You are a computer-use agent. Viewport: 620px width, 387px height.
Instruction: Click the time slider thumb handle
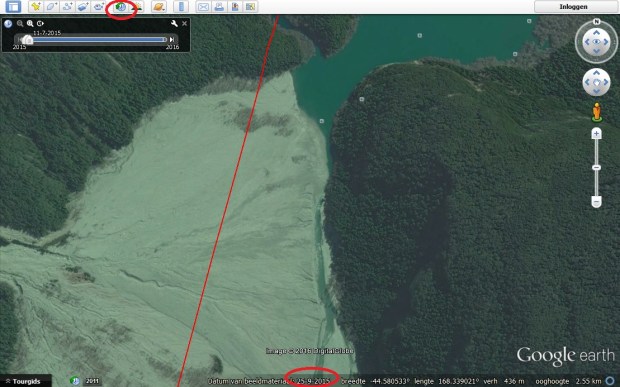(27, 40)
